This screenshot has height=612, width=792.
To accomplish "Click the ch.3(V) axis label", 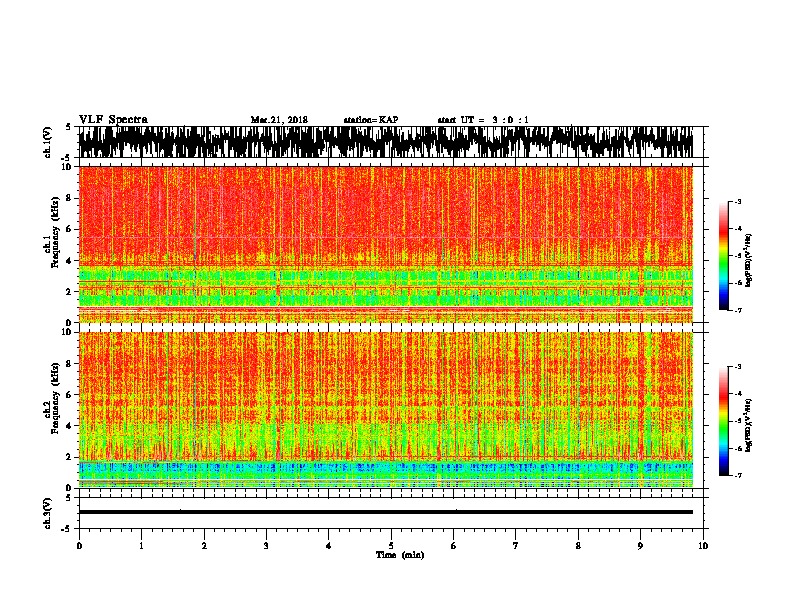I will coord(47,513).
